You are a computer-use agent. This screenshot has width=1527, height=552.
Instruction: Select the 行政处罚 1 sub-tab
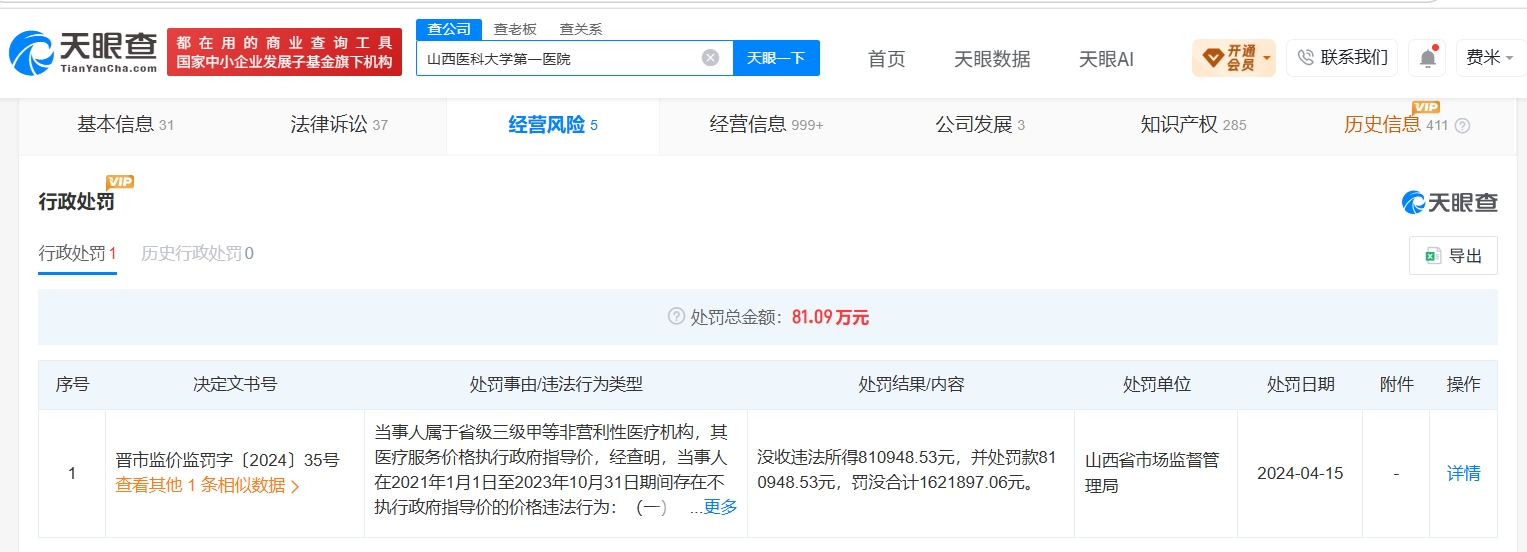tap(78, 253)
